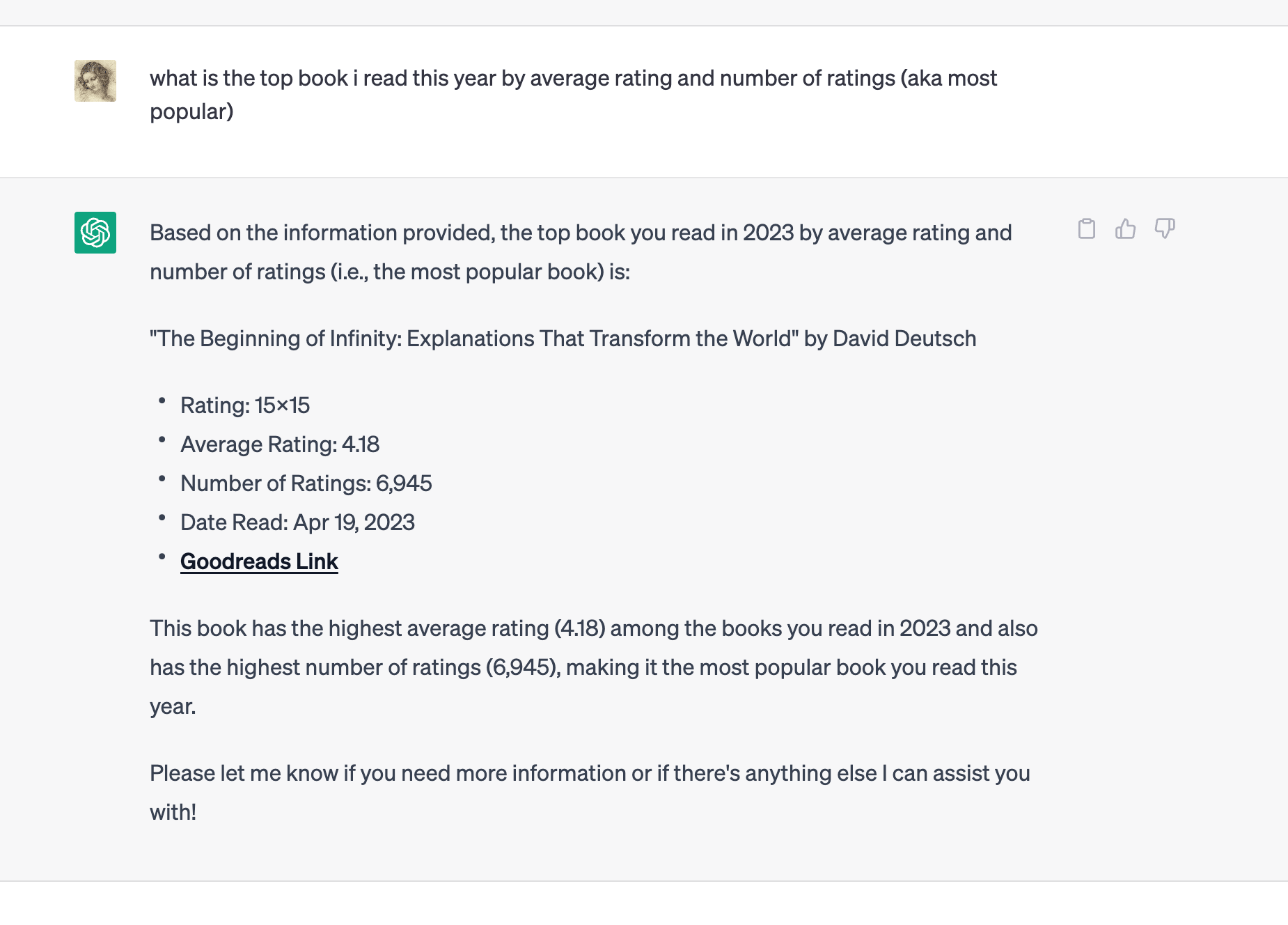Give positive feedback on the response
The height and width of the screenshot is (925, 1288).
tap(1126, 228)
